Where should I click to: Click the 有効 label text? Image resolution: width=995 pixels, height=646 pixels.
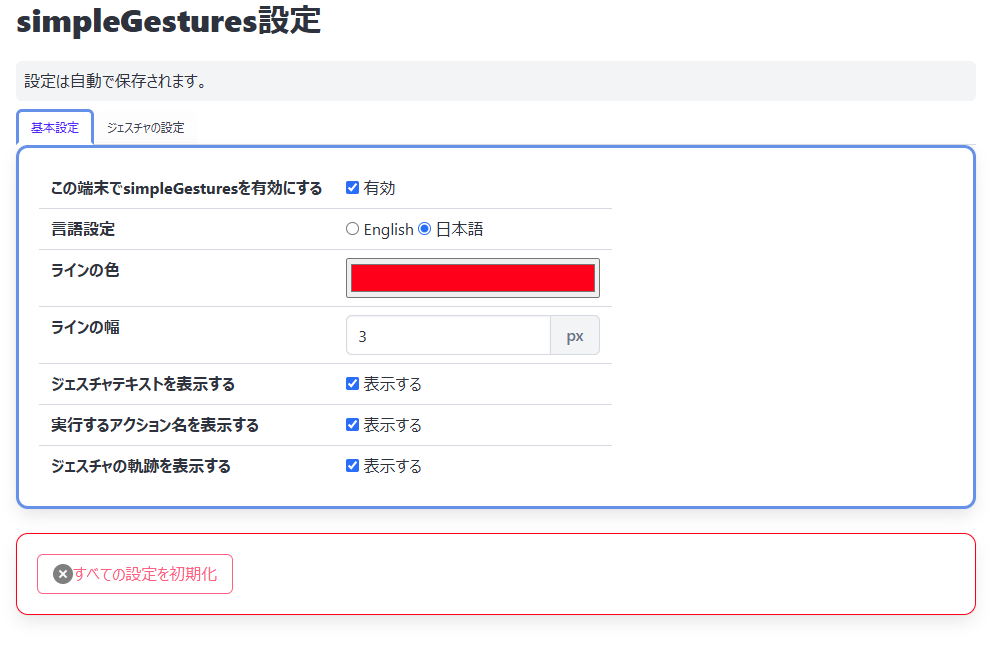[x=379, y=188]
